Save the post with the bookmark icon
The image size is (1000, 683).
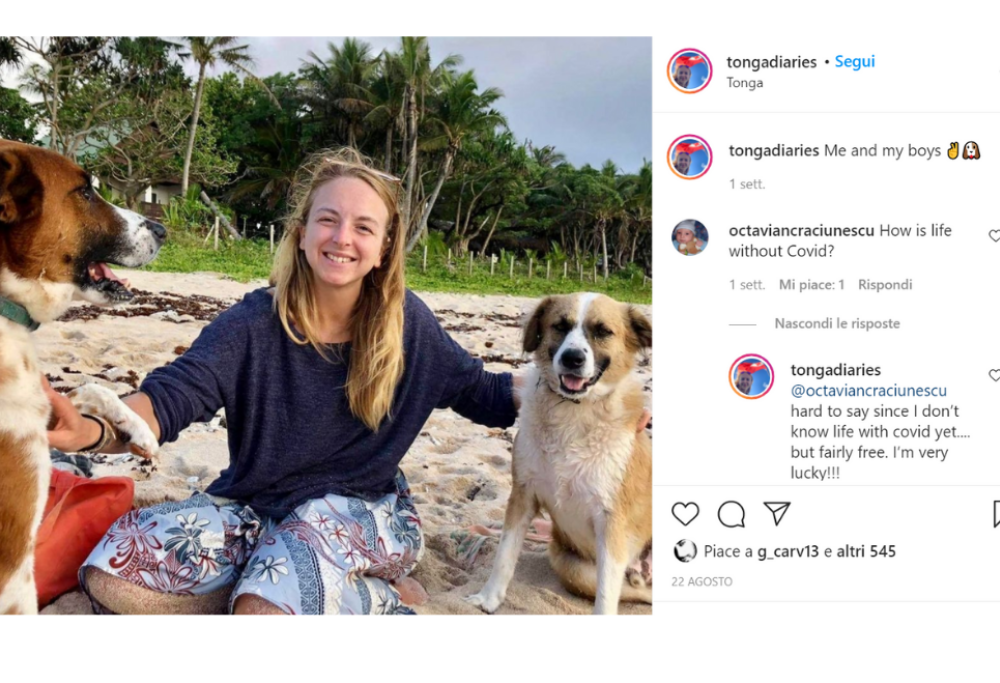click(996, 514)
